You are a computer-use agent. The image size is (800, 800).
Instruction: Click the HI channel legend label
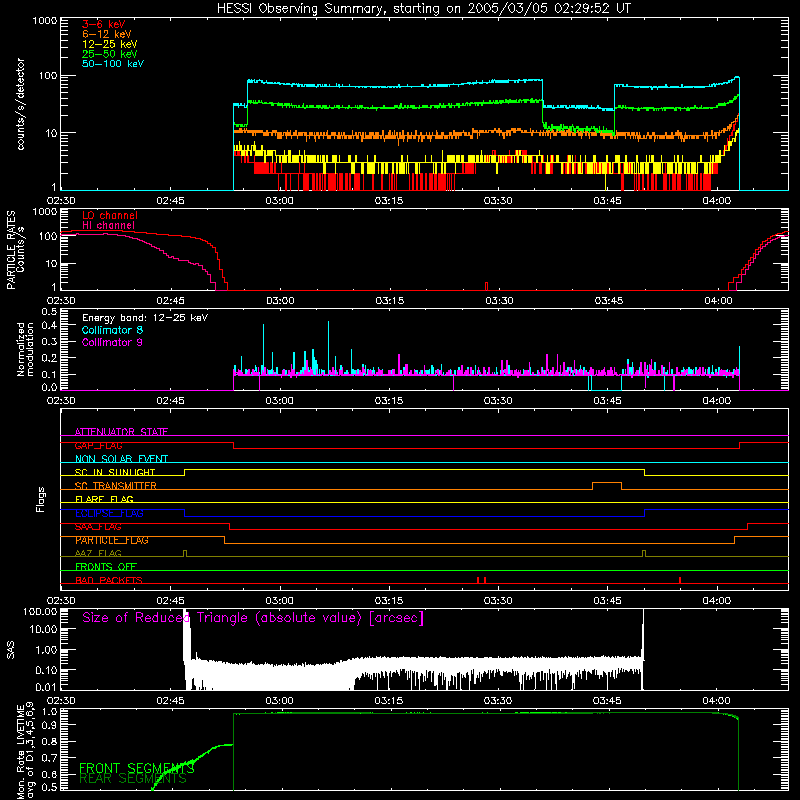109,226
